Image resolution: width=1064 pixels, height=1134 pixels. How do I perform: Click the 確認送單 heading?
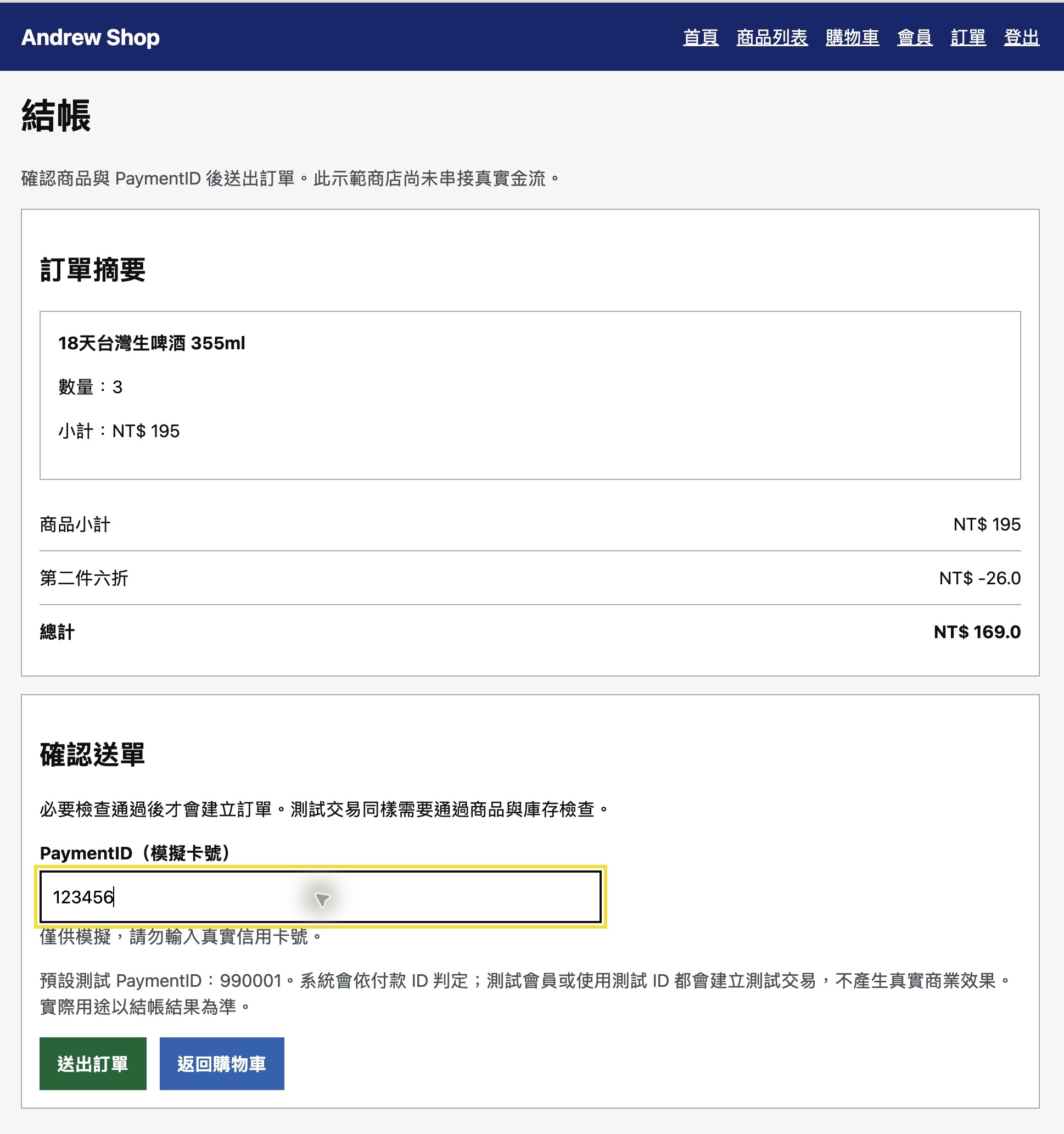coord(92,754)
